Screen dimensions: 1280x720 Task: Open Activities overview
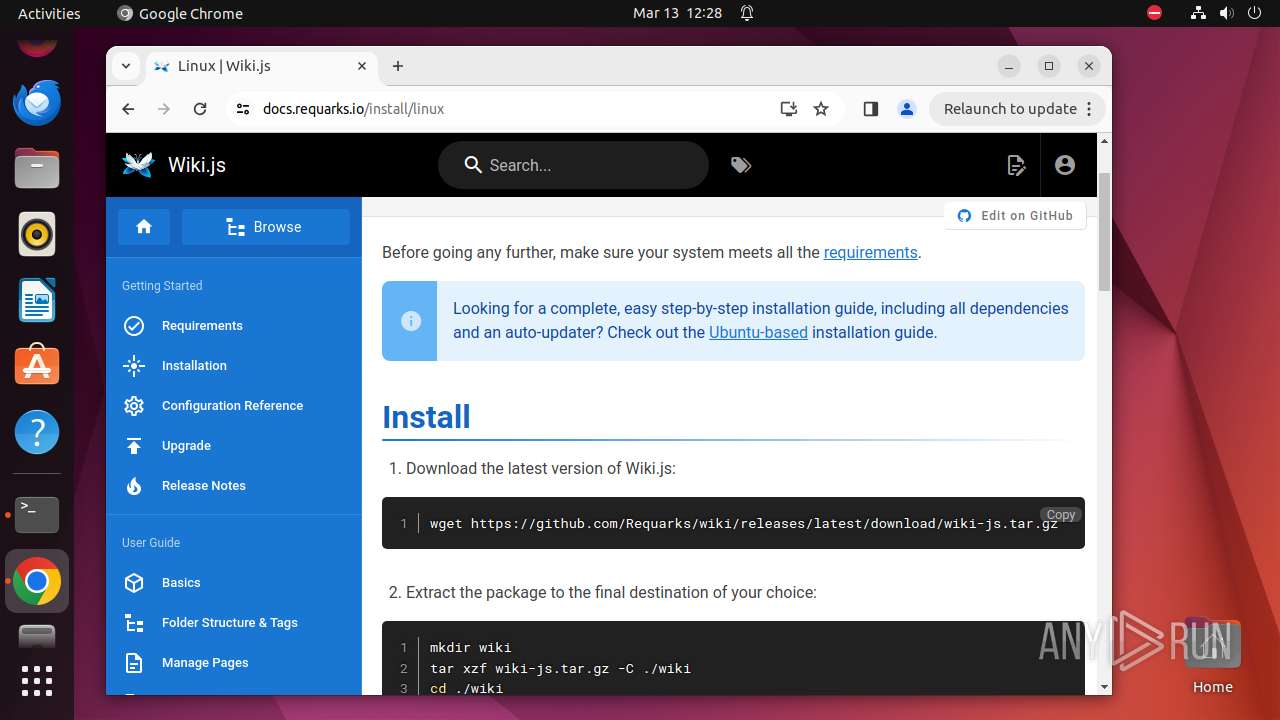click(x=49, y=13)
